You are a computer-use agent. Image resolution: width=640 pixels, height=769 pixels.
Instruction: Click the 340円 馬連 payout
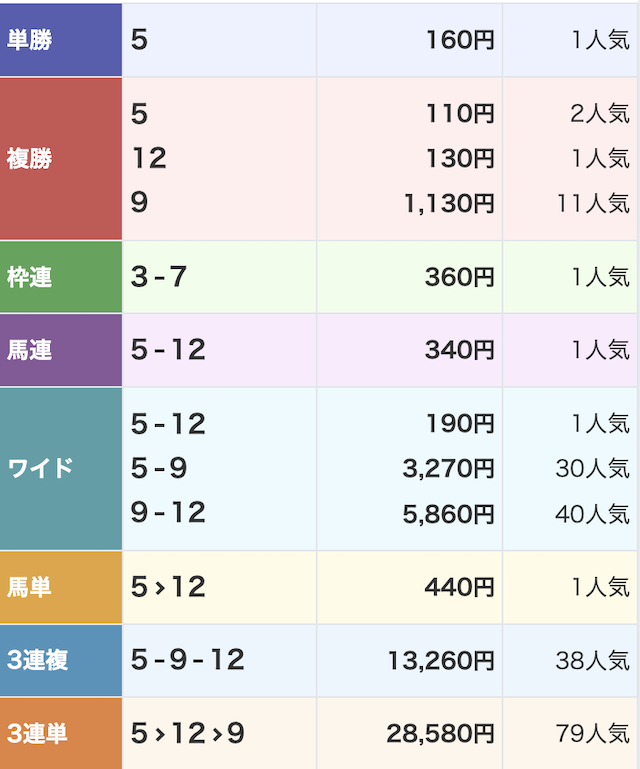pos(459,350)
